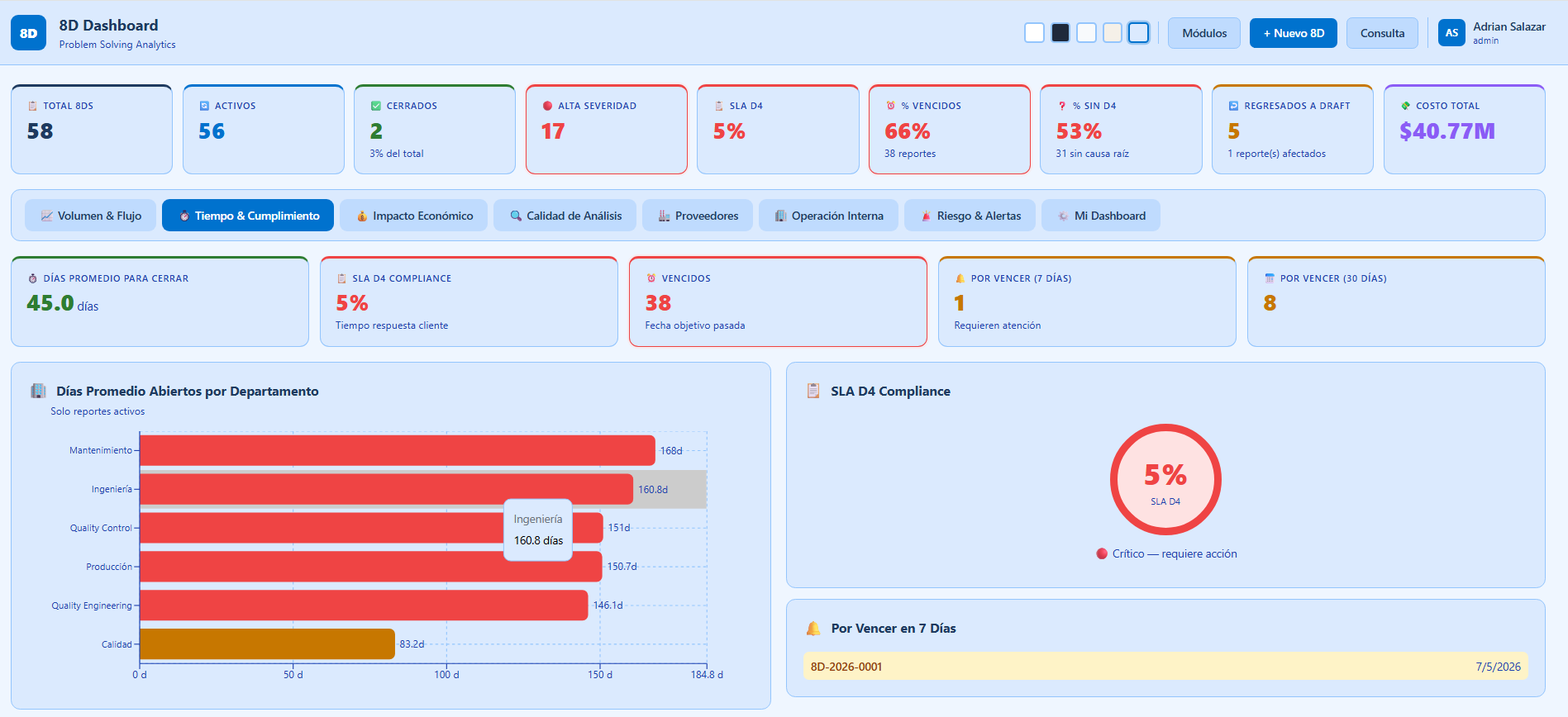The height and width of the screenshot is (717, 1568).
Task: Click '1 reporte(s) afectados' text
Action: pyautogui.click(x=1276, y=154)
